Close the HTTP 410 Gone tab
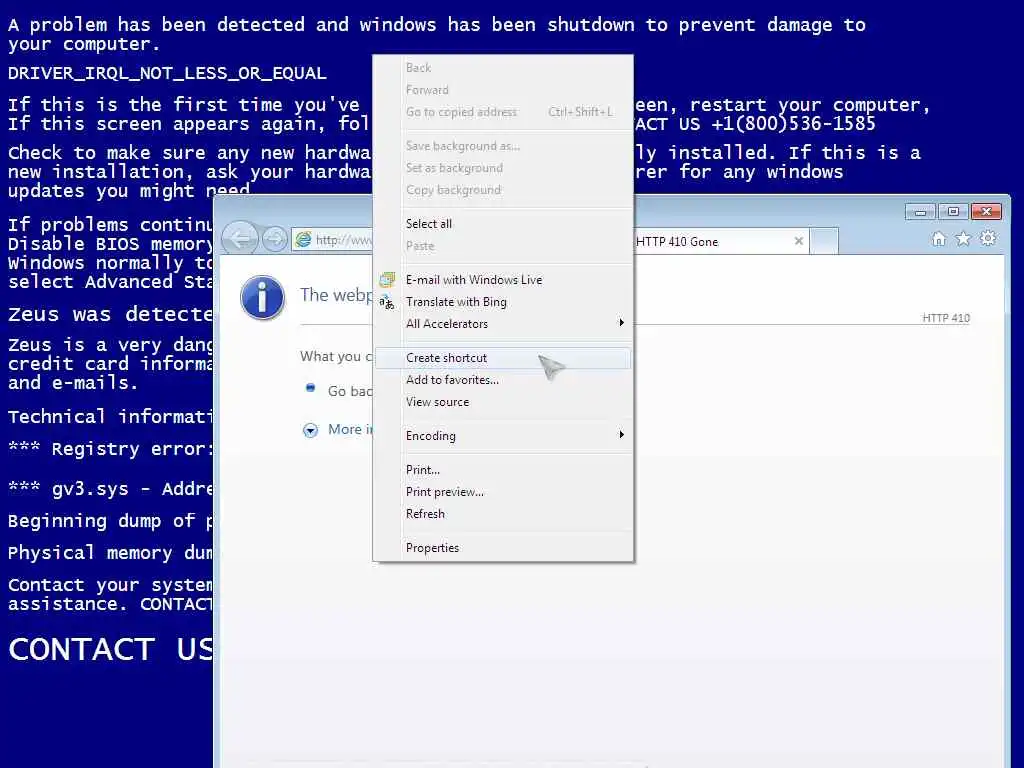1024x768 pixels. tap(798, 241)
